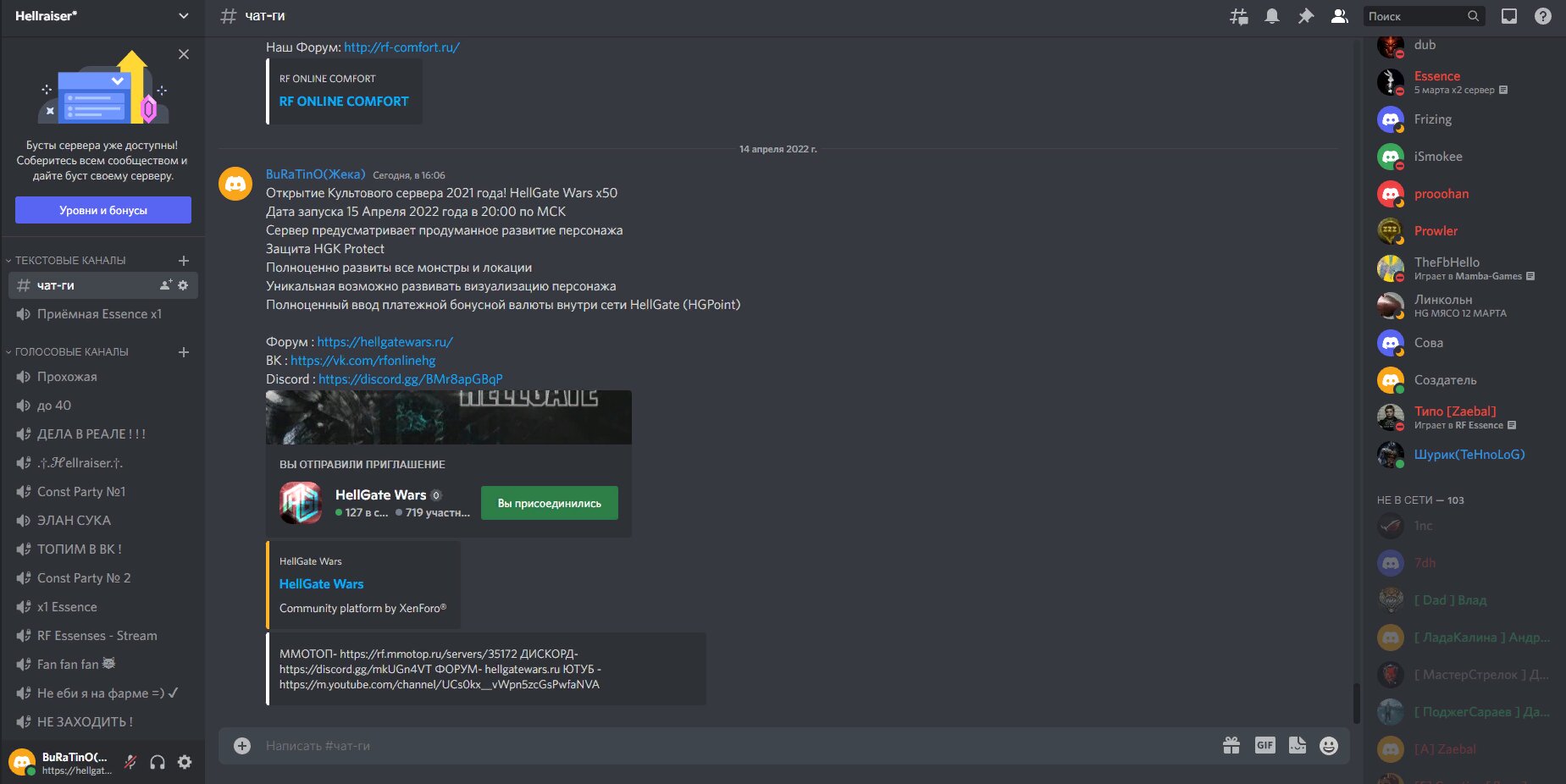
Task: Click HellGate Wars server invite icon
Action: pos(301,503)
